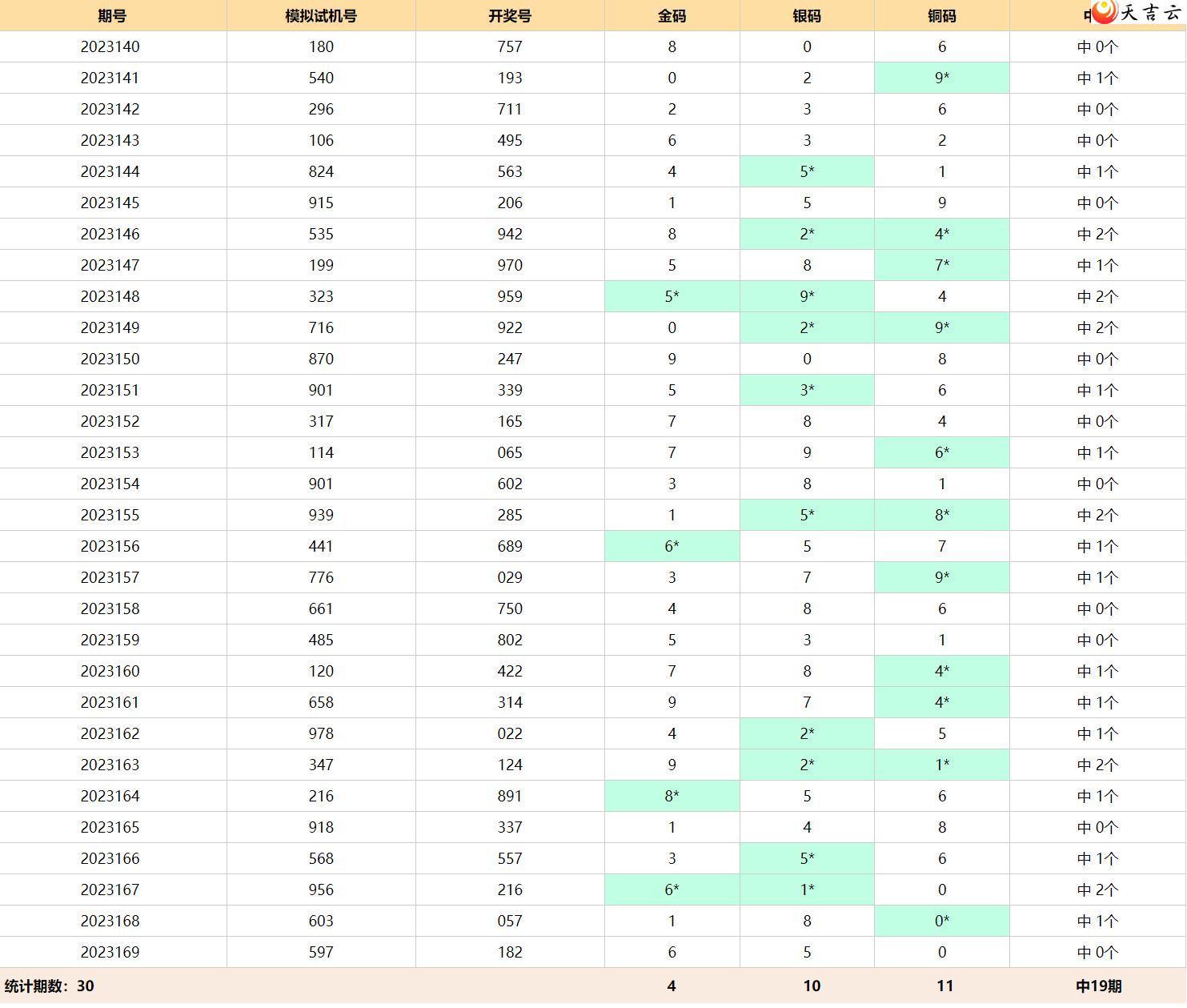Click 模拟试机号 915 in row 2023145
Image resolution: width=1187 pixels, height=1008 pixels.
coord(321,203)
